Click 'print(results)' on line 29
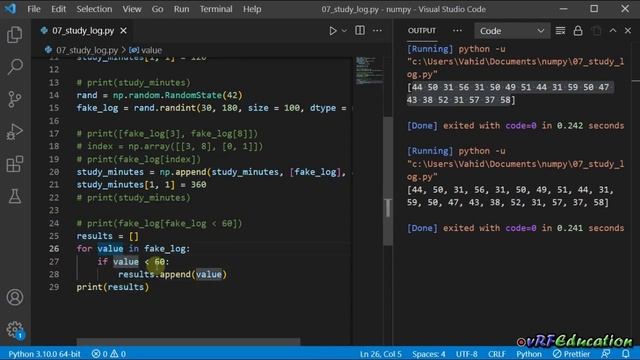Image resolution: width=640 pixels, height=360 pixels. coord(113,287)
